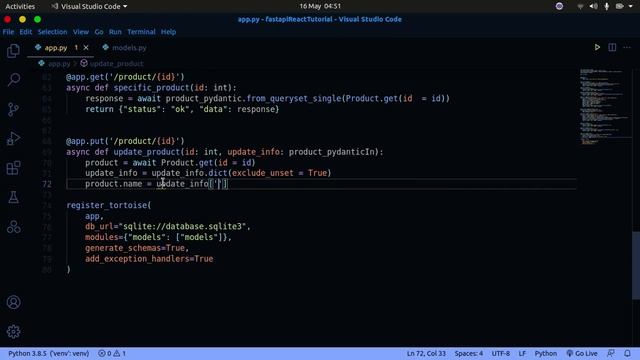Split the editor to the right
This screenshot has height=360, width=640.
click(x=612, y=47)
